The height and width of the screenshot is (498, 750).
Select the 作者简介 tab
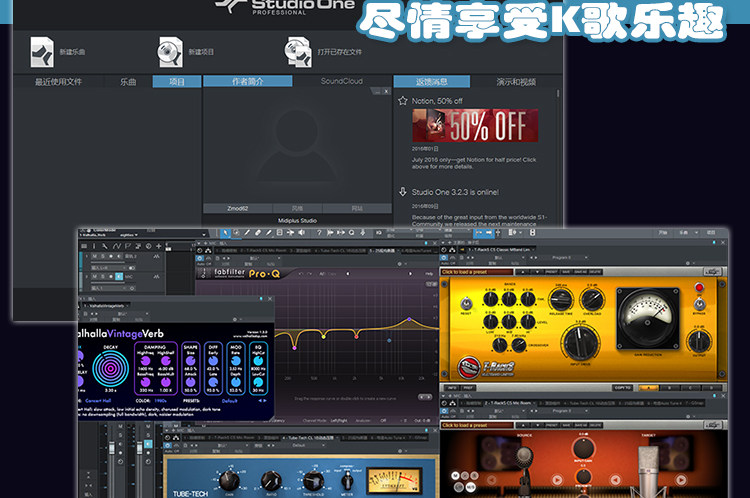tap(248, 81)
